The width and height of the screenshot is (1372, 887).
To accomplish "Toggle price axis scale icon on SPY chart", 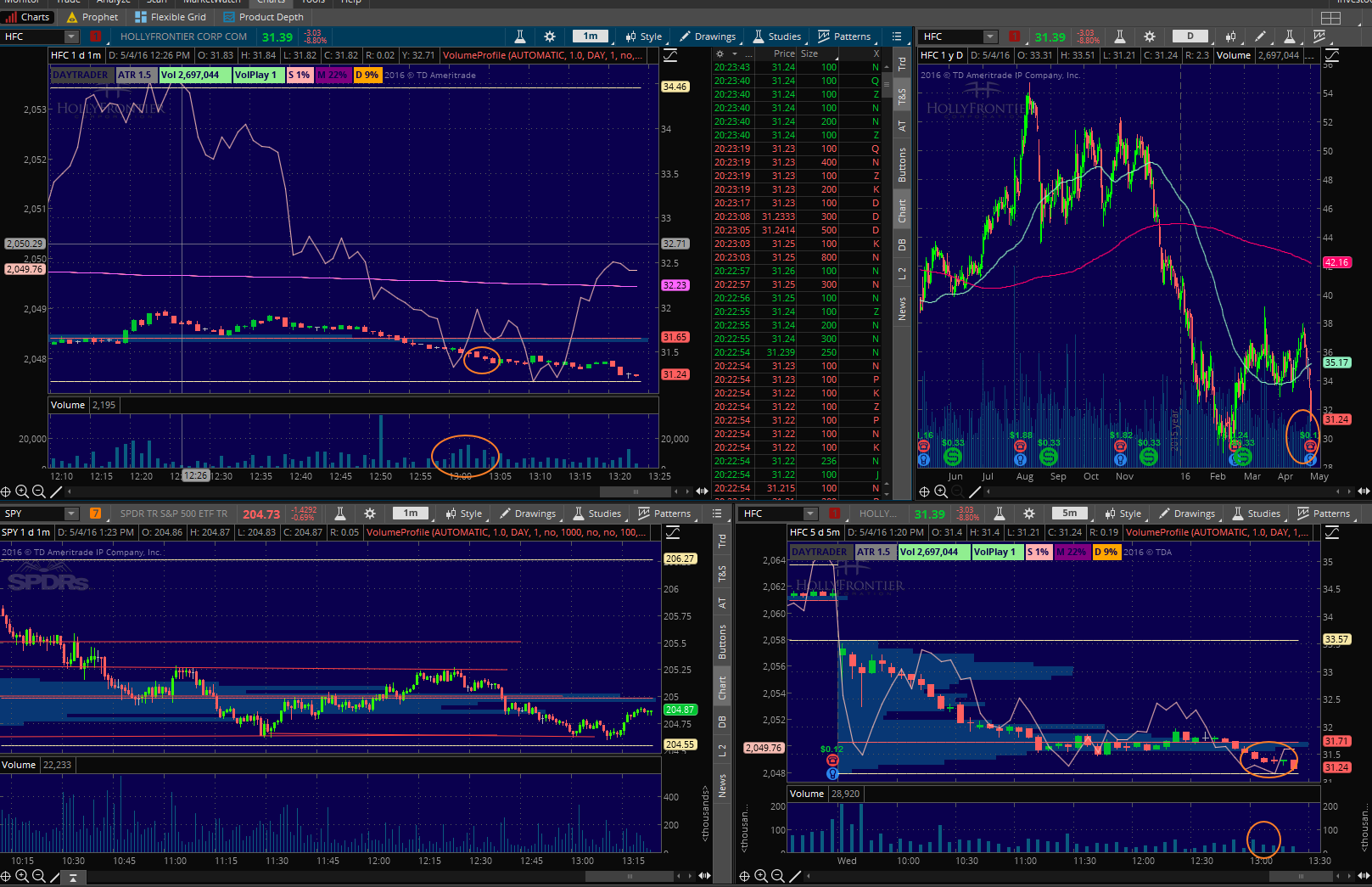I will (673, 532).
